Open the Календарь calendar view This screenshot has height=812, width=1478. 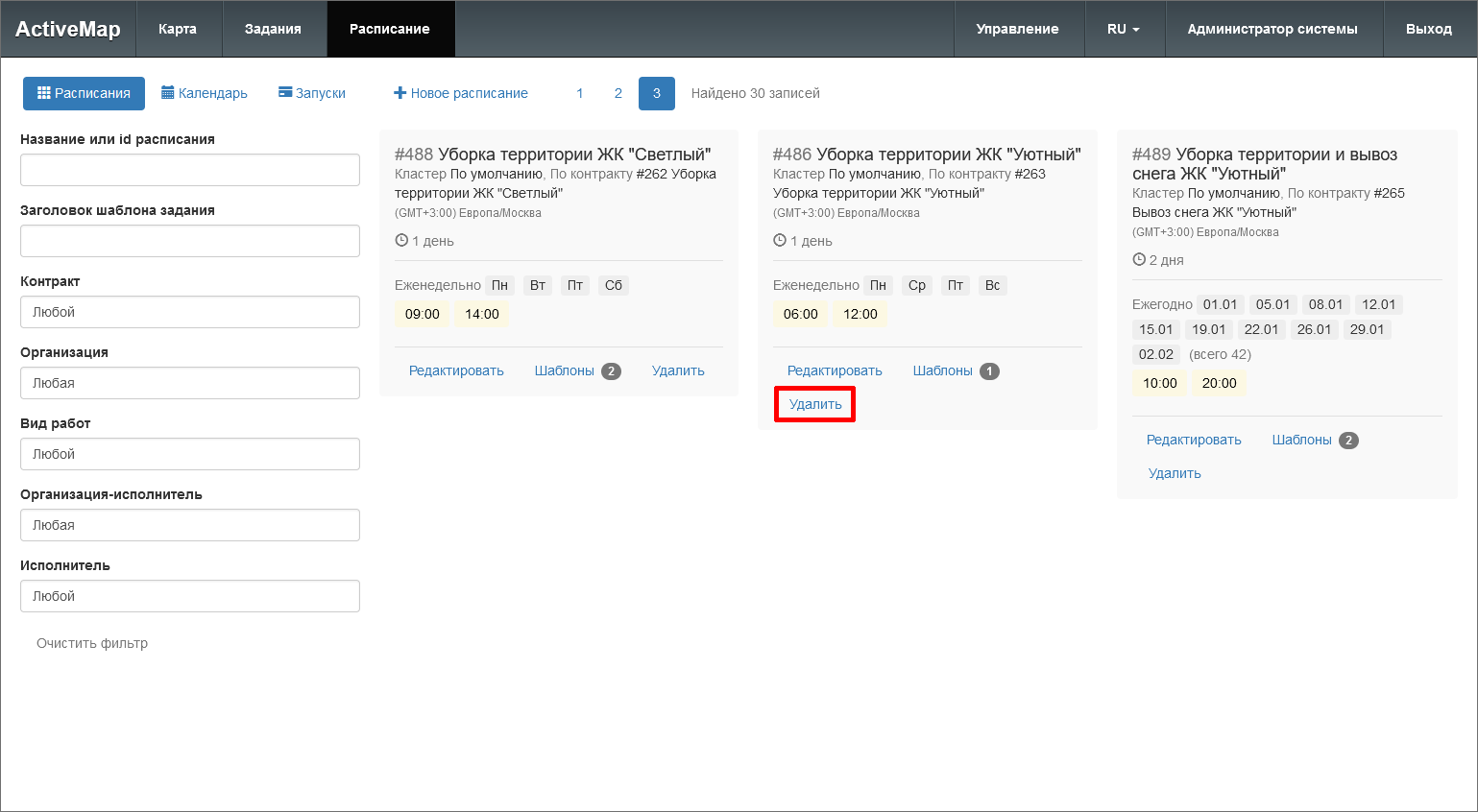click(205, 93)
